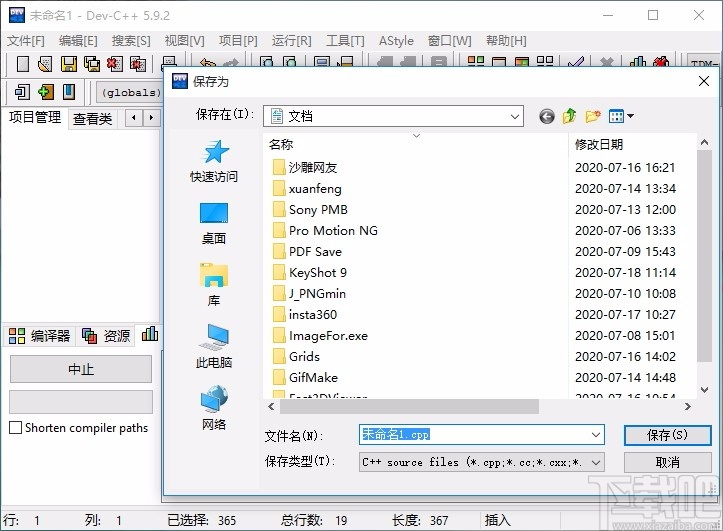
Task: Switch to Project management (项目管理) tab
Action: coord(35,118)
